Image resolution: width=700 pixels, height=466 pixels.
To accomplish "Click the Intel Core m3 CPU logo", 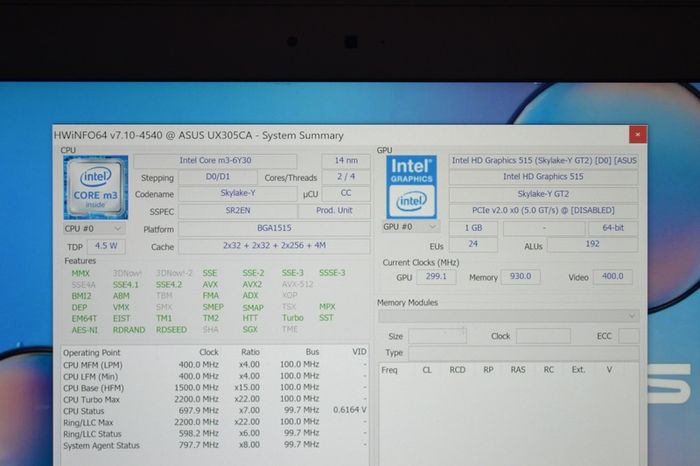I will (x=96, y=187).
